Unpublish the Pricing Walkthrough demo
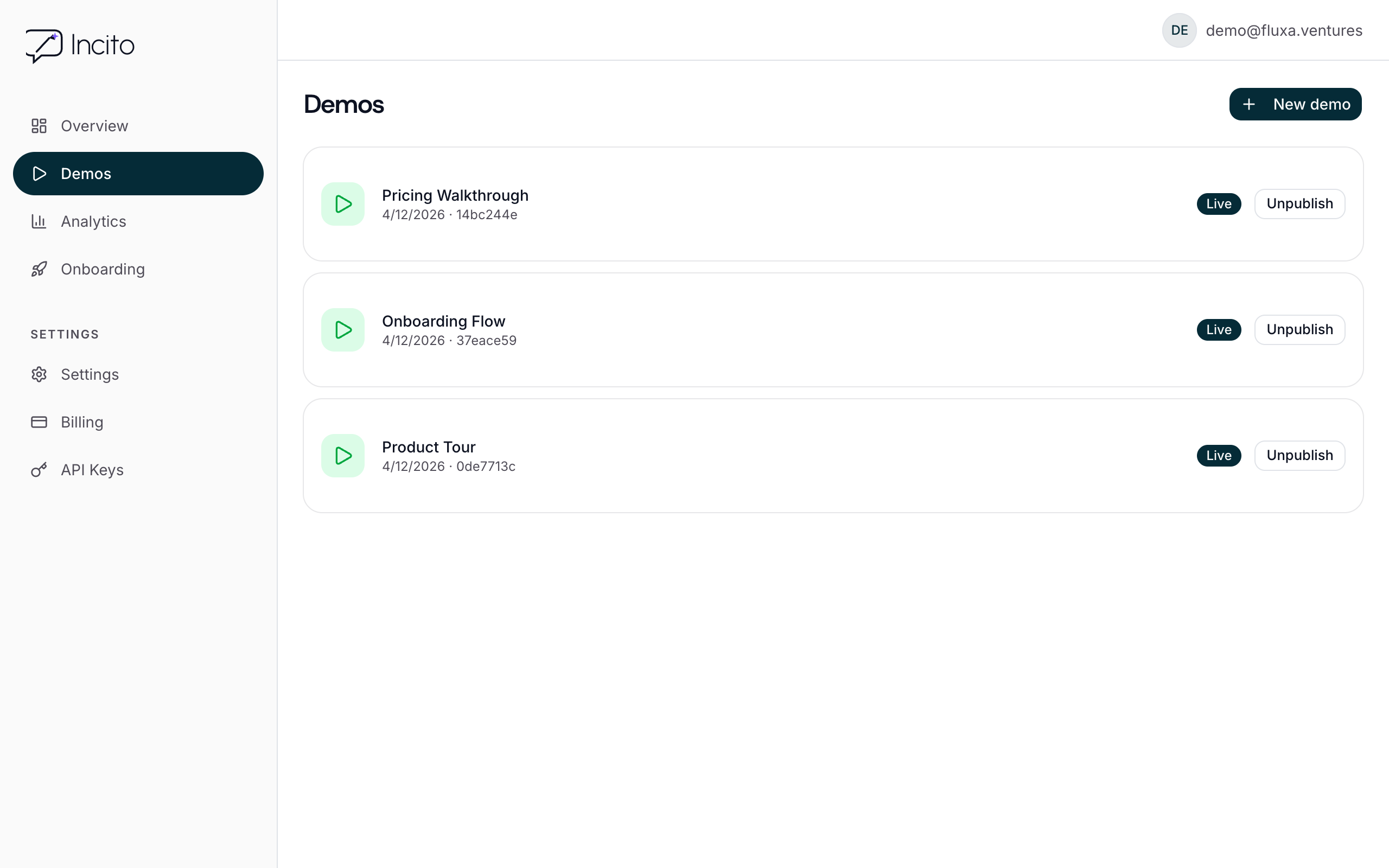The height and width of the screenshot is (868, 1389). tap(1299, 203)
